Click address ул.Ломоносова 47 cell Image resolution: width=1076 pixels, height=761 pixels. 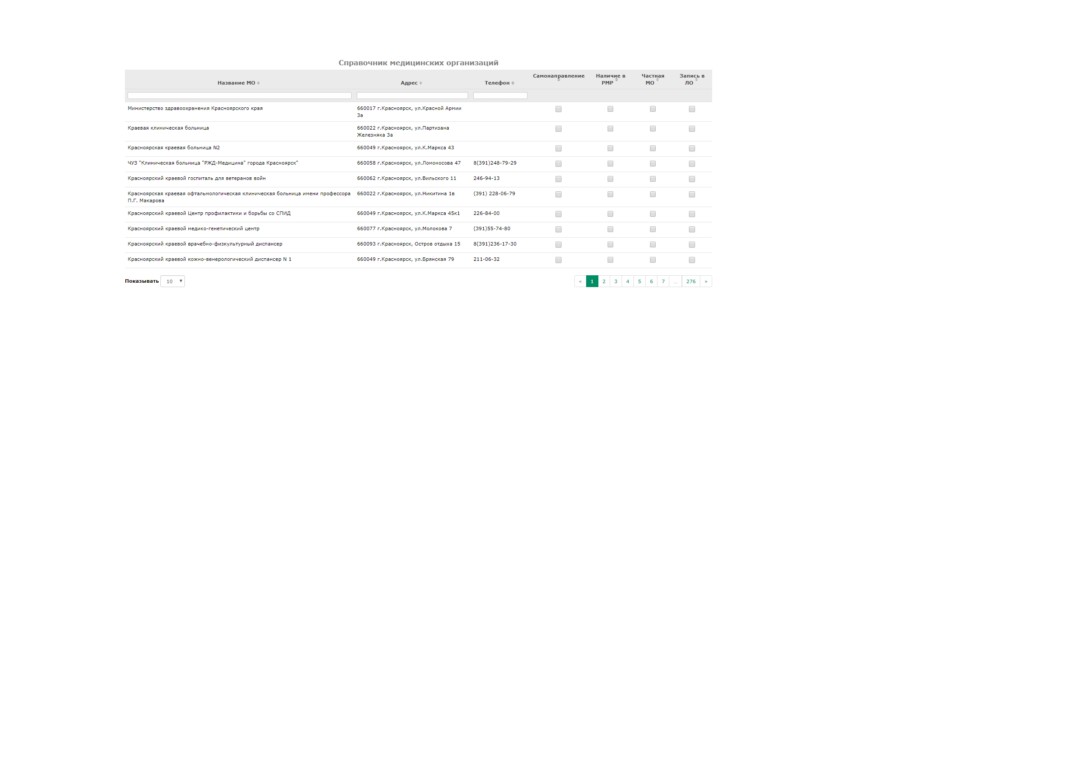(x=408, y=163)
